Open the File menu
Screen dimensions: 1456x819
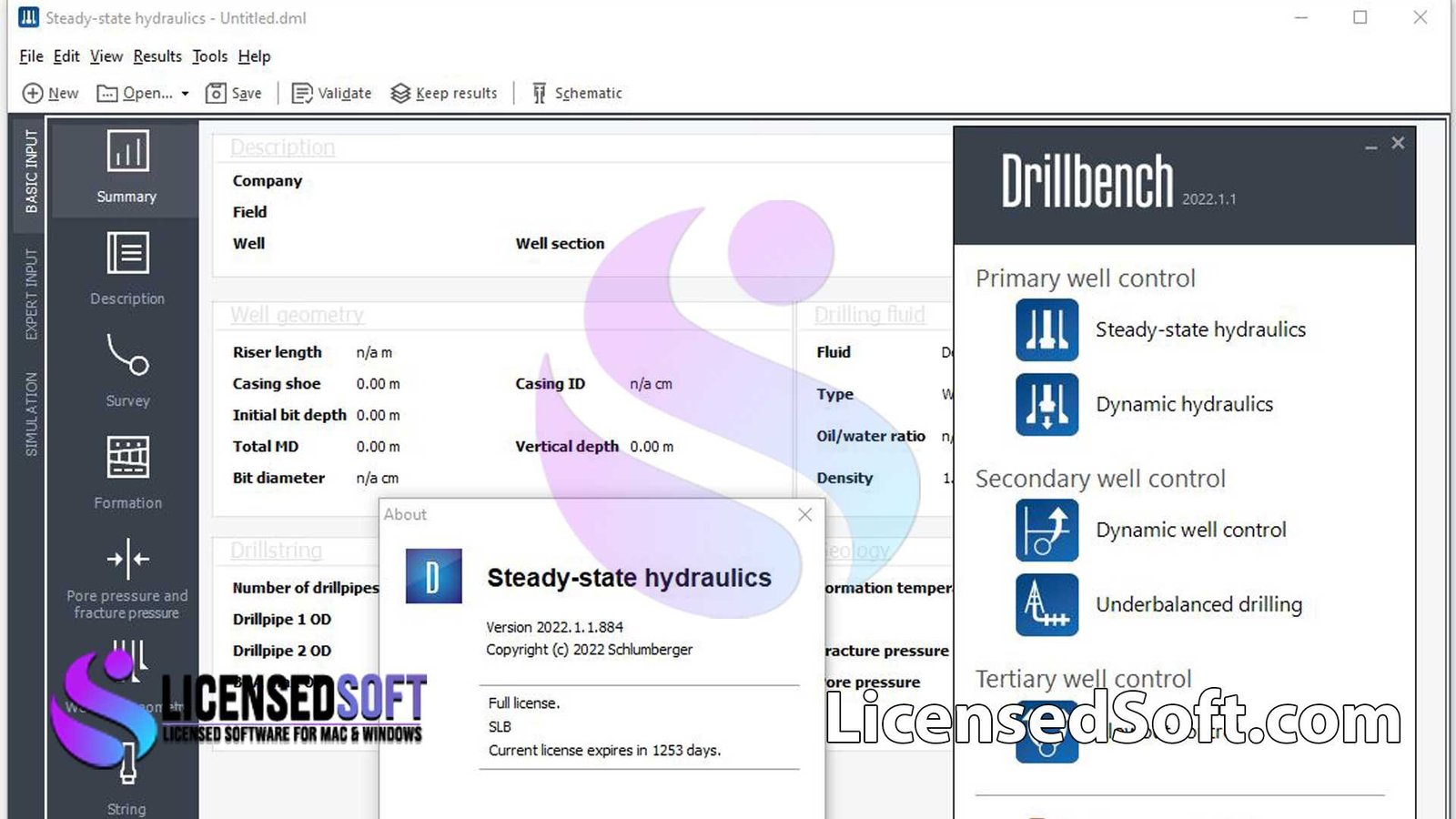(x=31, y=56)
